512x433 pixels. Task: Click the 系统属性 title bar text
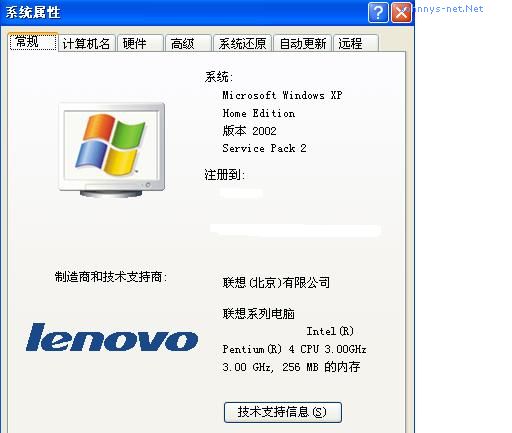click(33, 13)
